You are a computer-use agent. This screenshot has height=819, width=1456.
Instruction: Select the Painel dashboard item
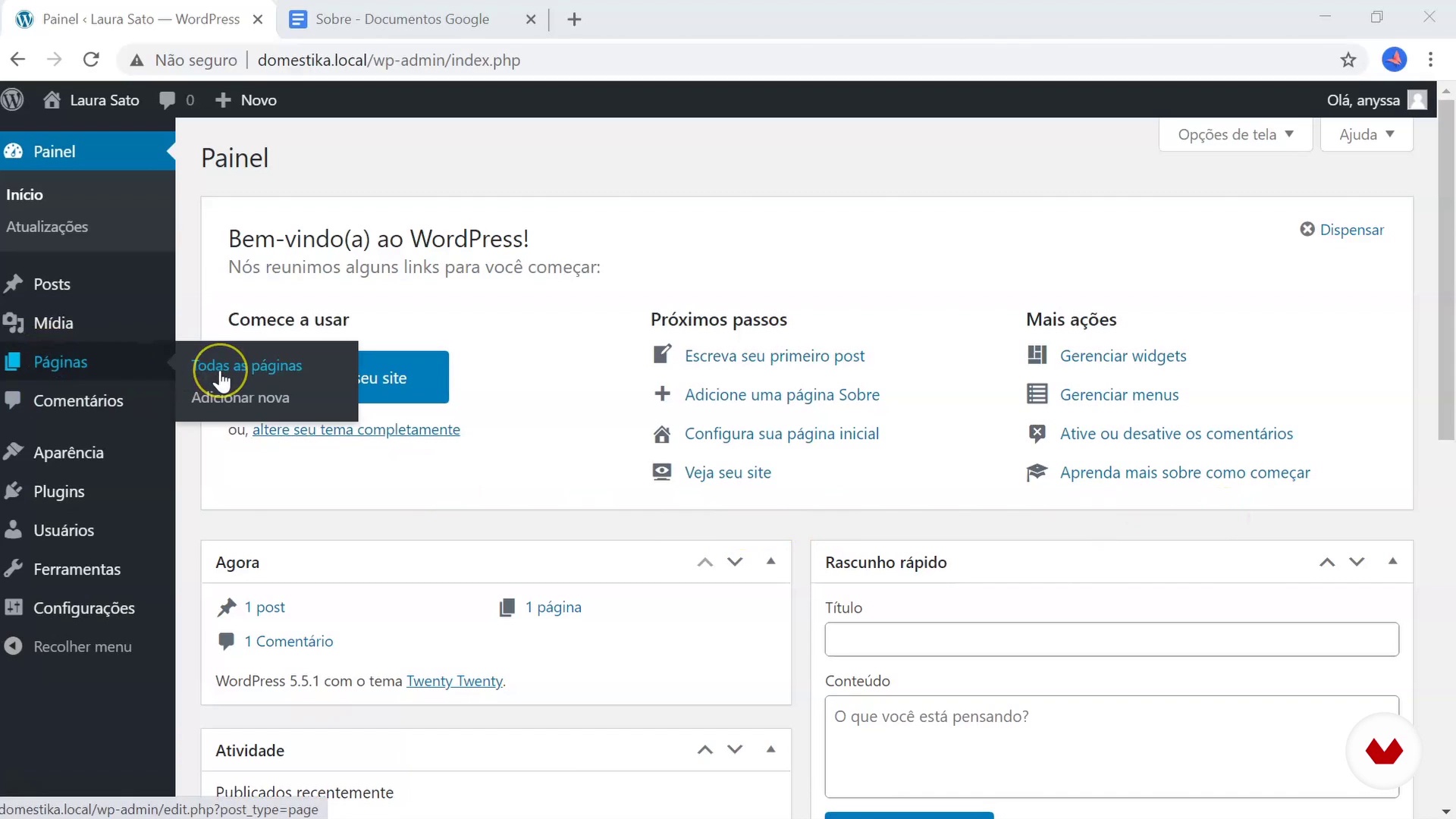click(87, 152)
